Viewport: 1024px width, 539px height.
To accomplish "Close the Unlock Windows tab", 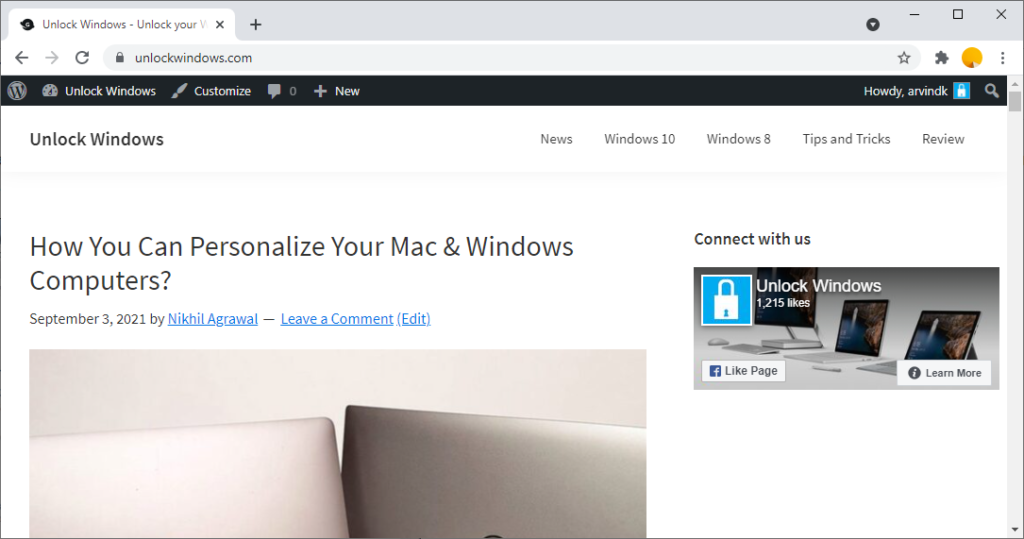I will pos(220,25).
